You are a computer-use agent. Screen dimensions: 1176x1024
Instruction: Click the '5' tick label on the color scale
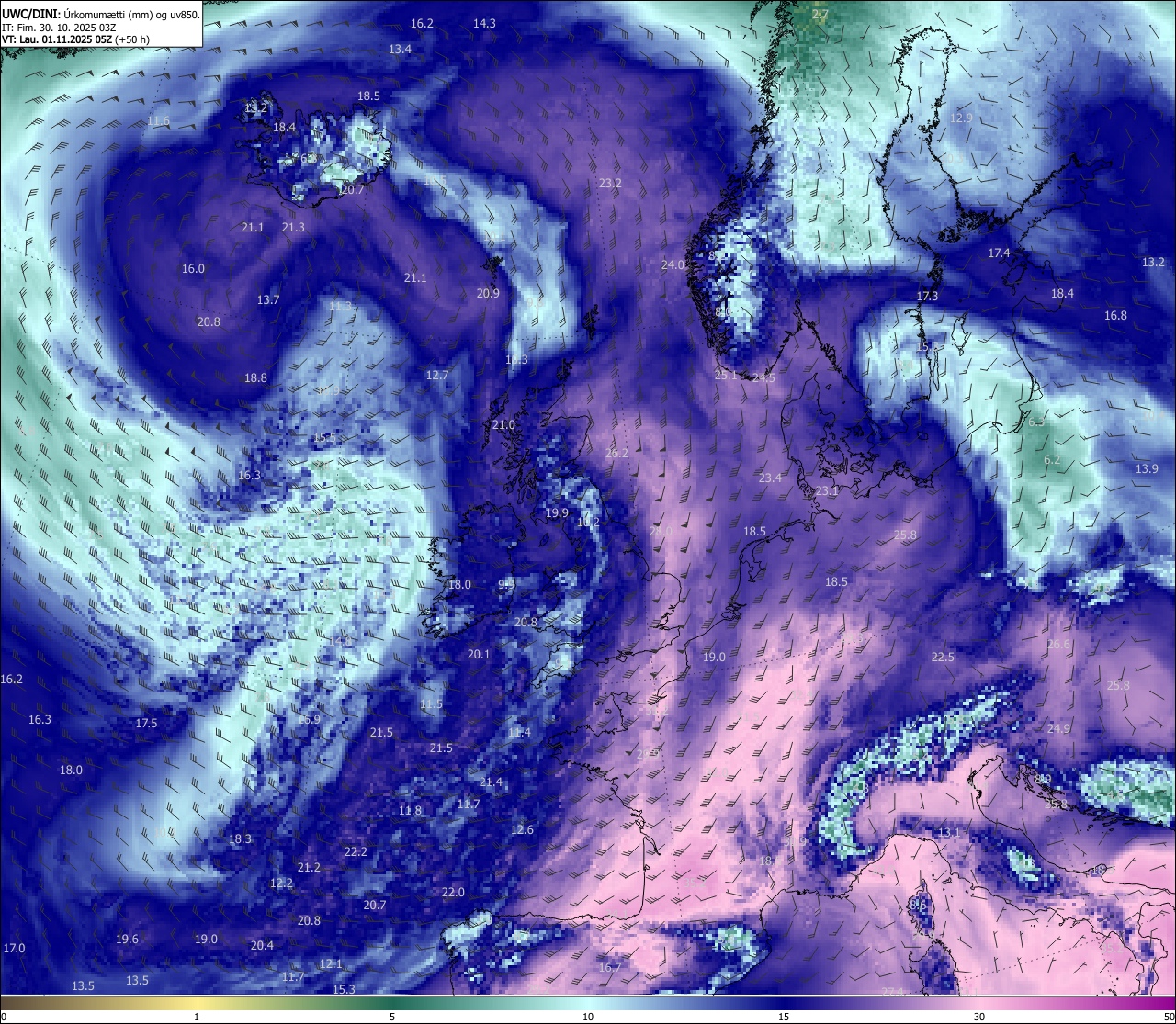(x=392, y=1017)
